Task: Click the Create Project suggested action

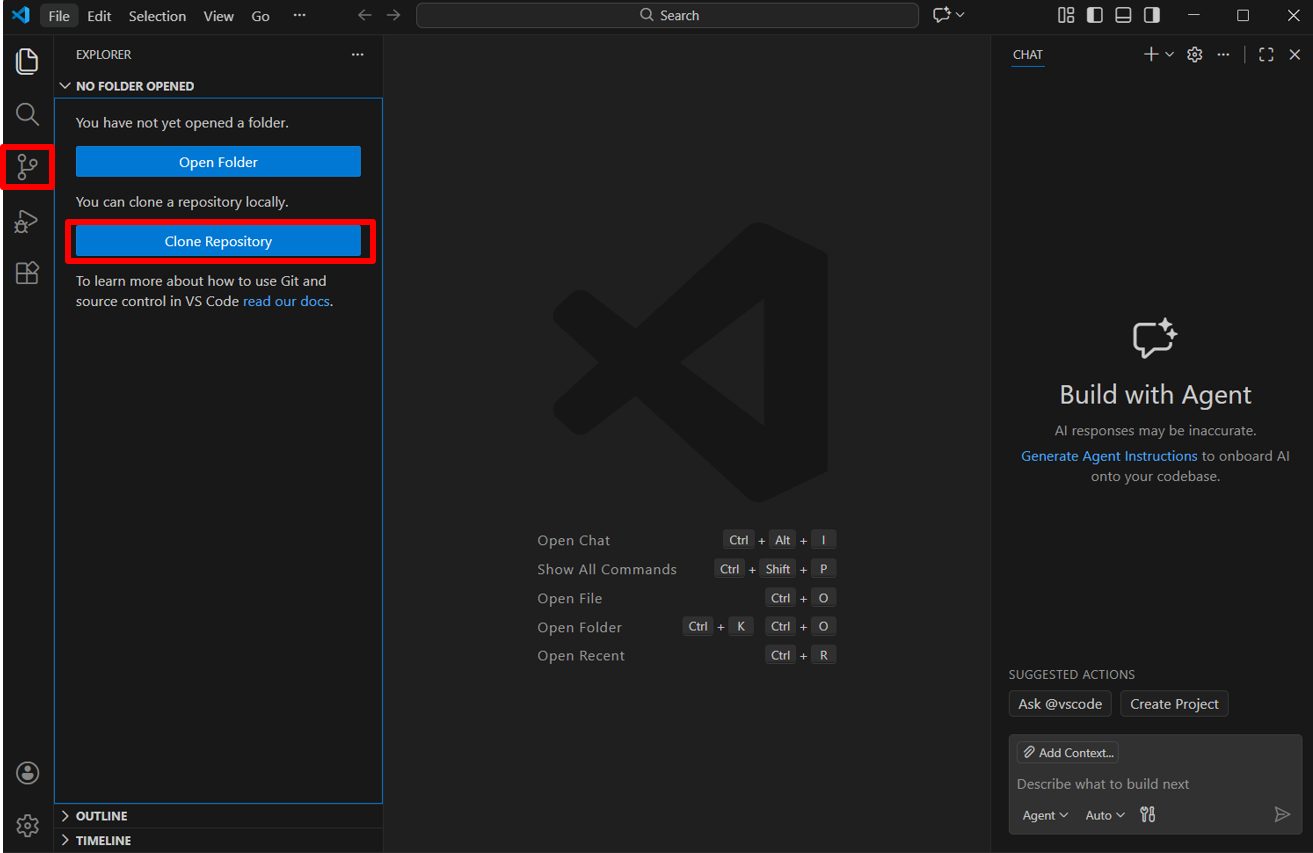Action: click(x=1174, y=704)
